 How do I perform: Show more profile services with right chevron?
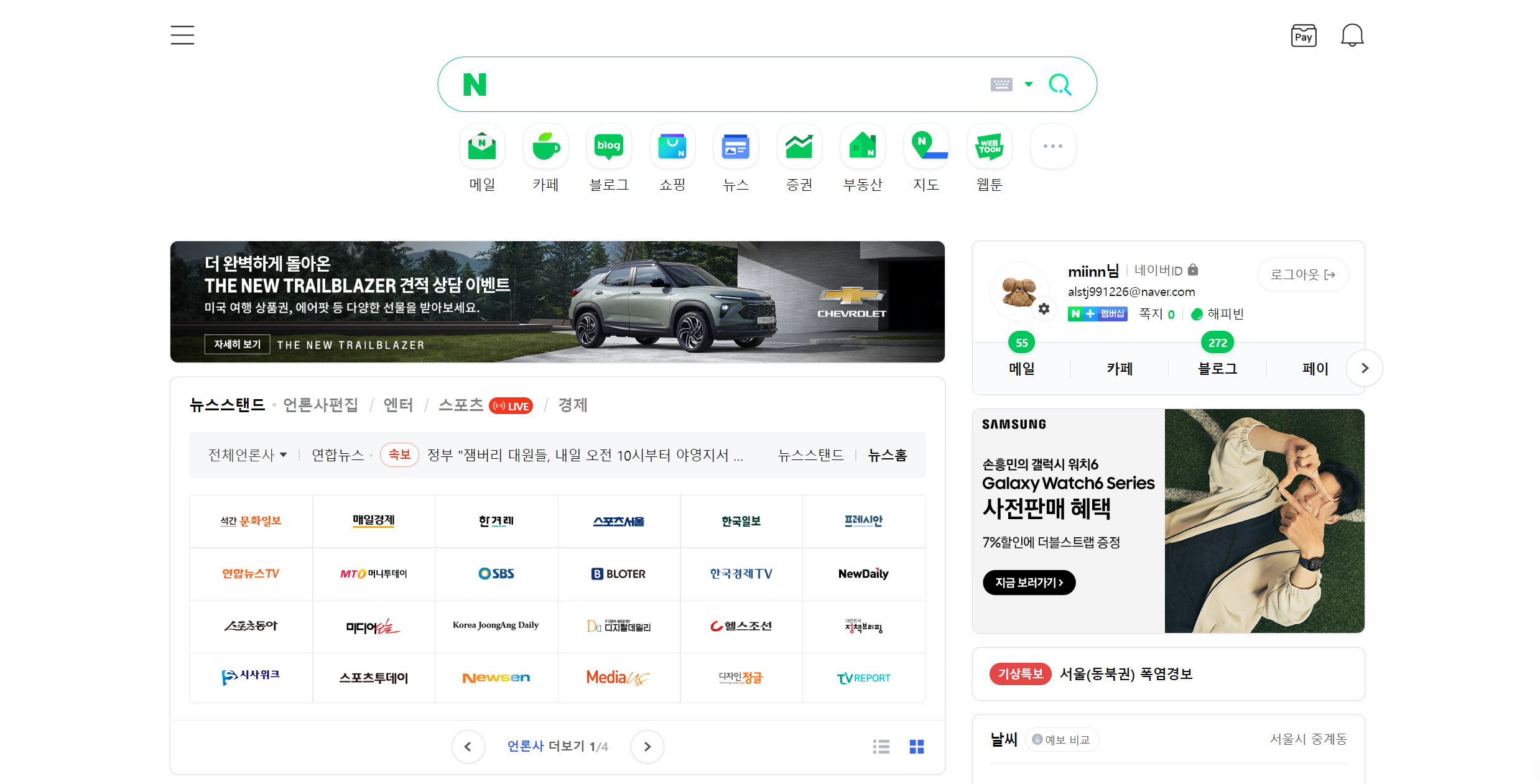coord(1365,368)
